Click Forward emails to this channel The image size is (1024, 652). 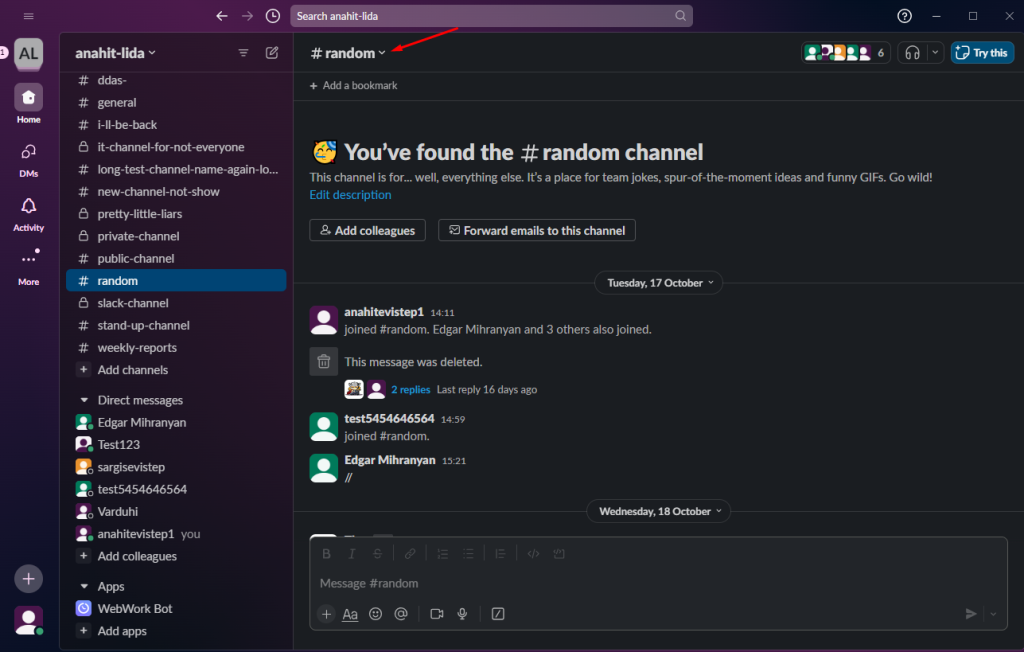(537, 230)
